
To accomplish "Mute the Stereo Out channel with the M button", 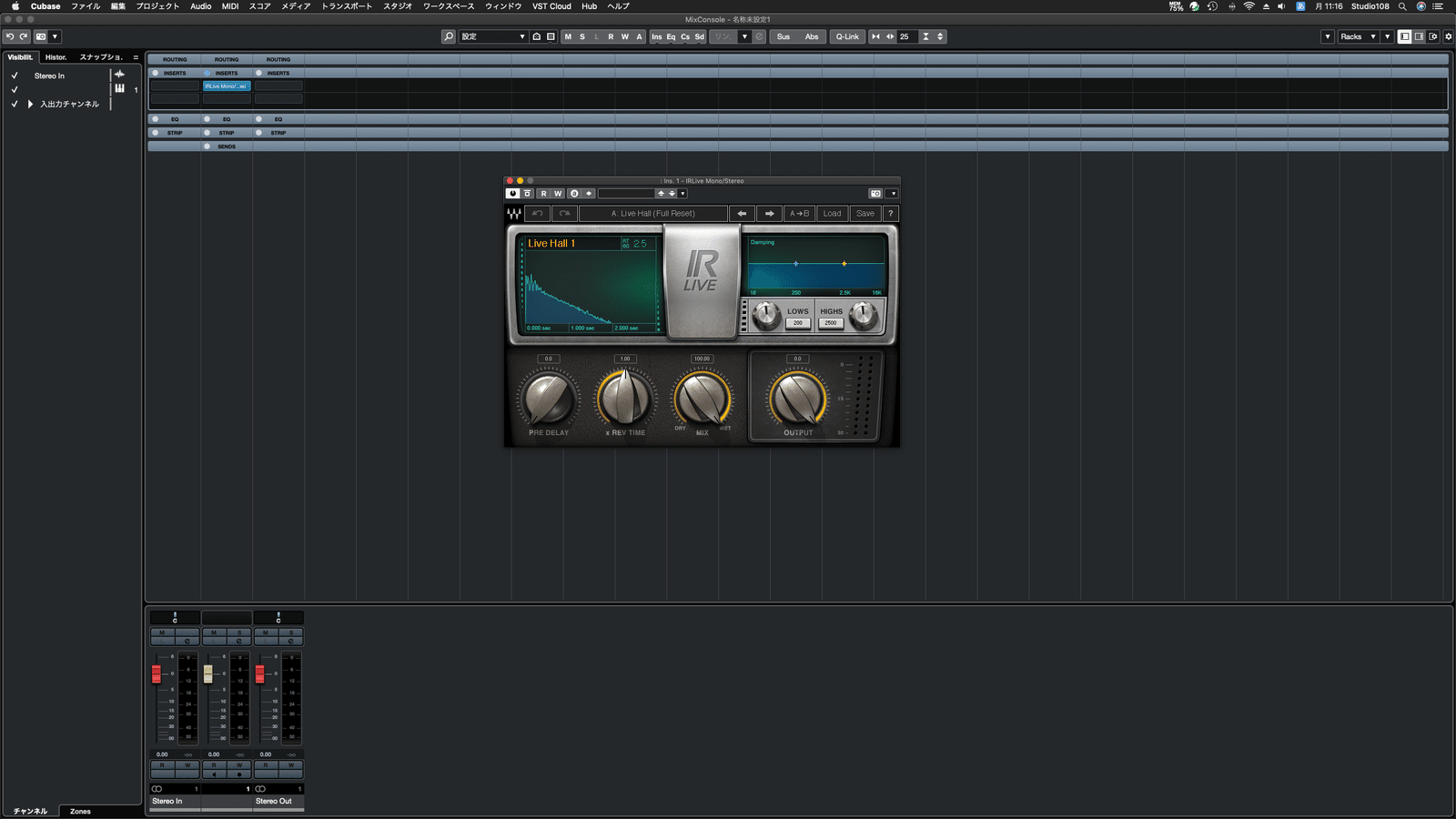I will tap(266, 632).
